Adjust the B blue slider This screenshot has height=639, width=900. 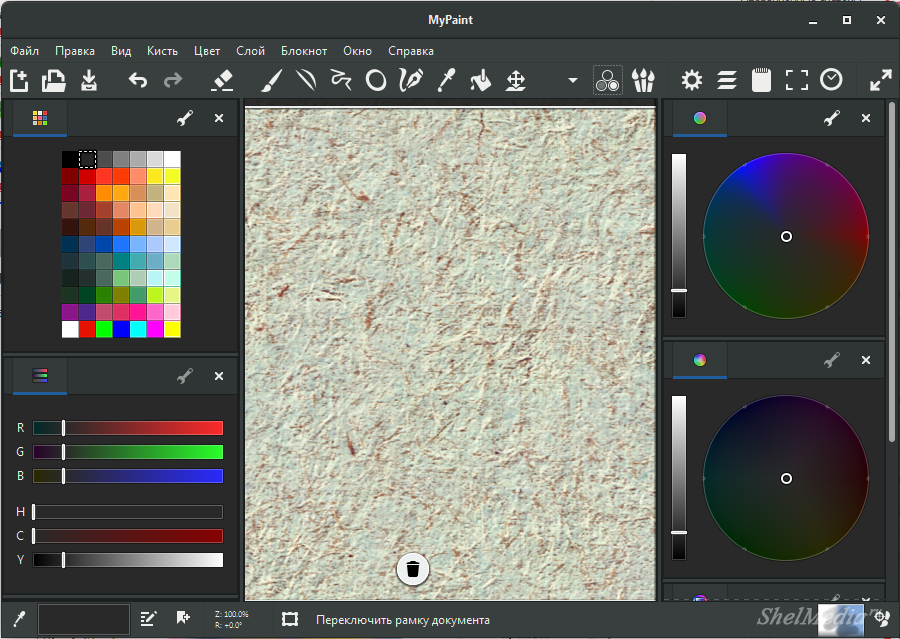(128, 476)
